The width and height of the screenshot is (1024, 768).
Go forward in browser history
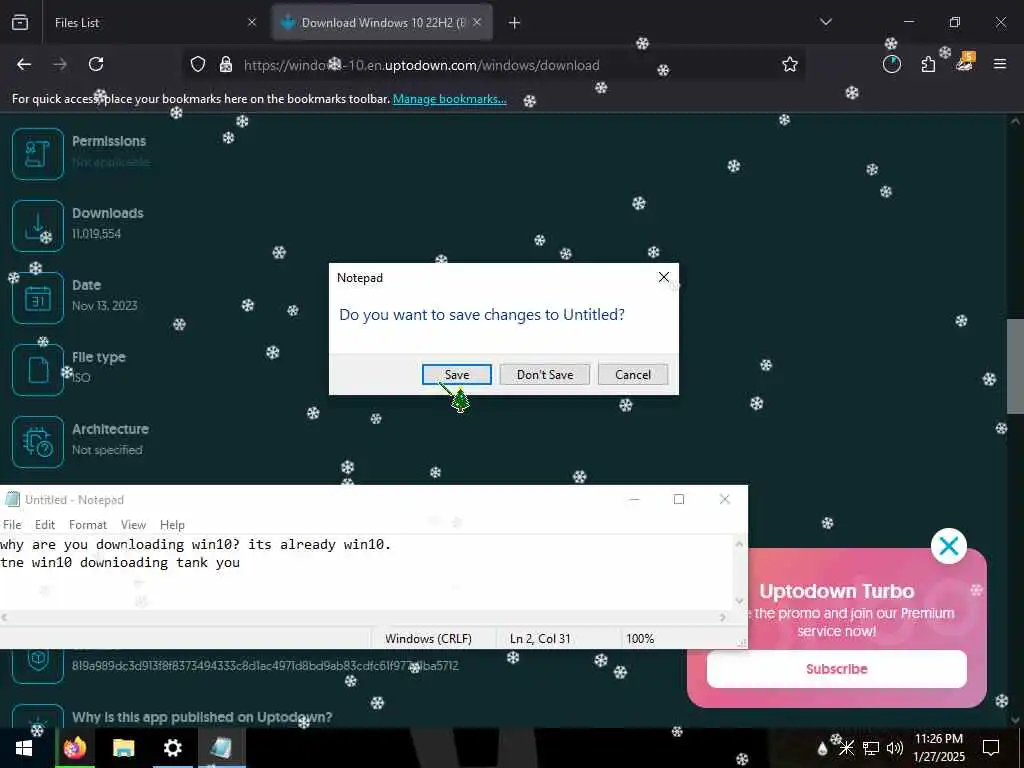click(60, 65)
